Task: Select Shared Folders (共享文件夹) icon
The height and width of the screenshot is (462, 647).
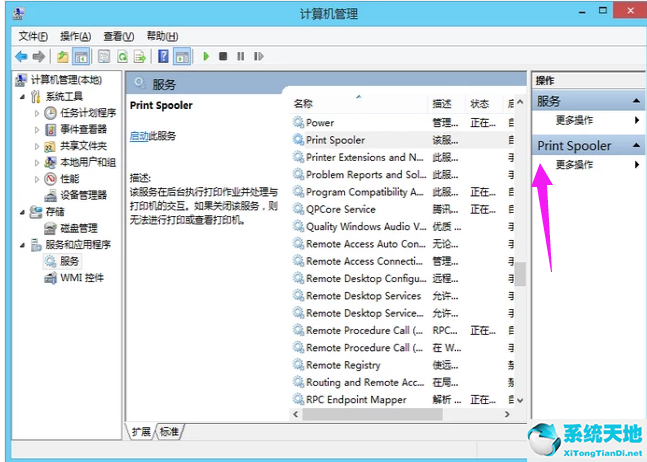Action: [x=50, y=146]
